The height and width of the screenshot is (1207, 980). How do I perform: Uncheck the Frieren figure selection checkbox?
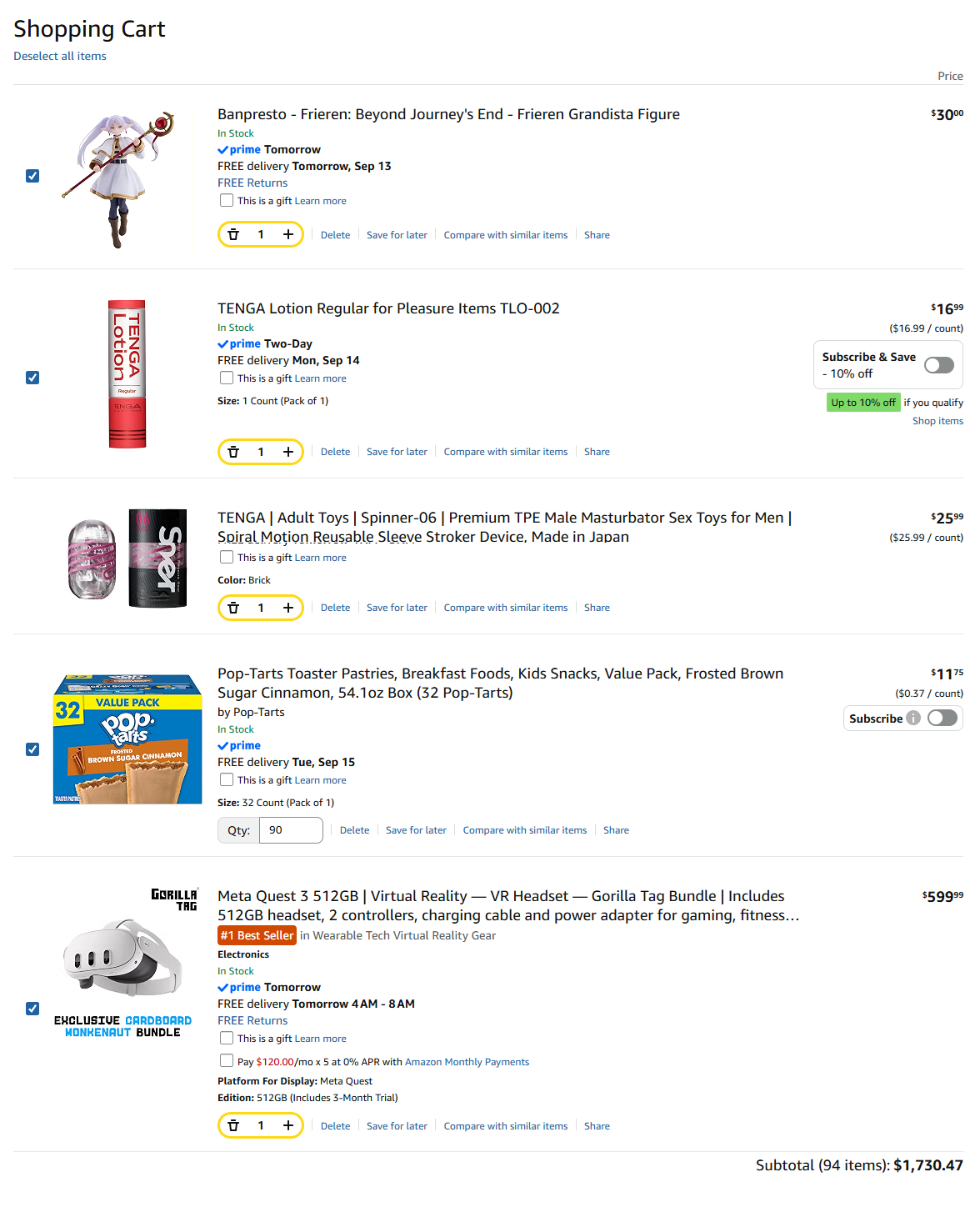tap(32, 176)
